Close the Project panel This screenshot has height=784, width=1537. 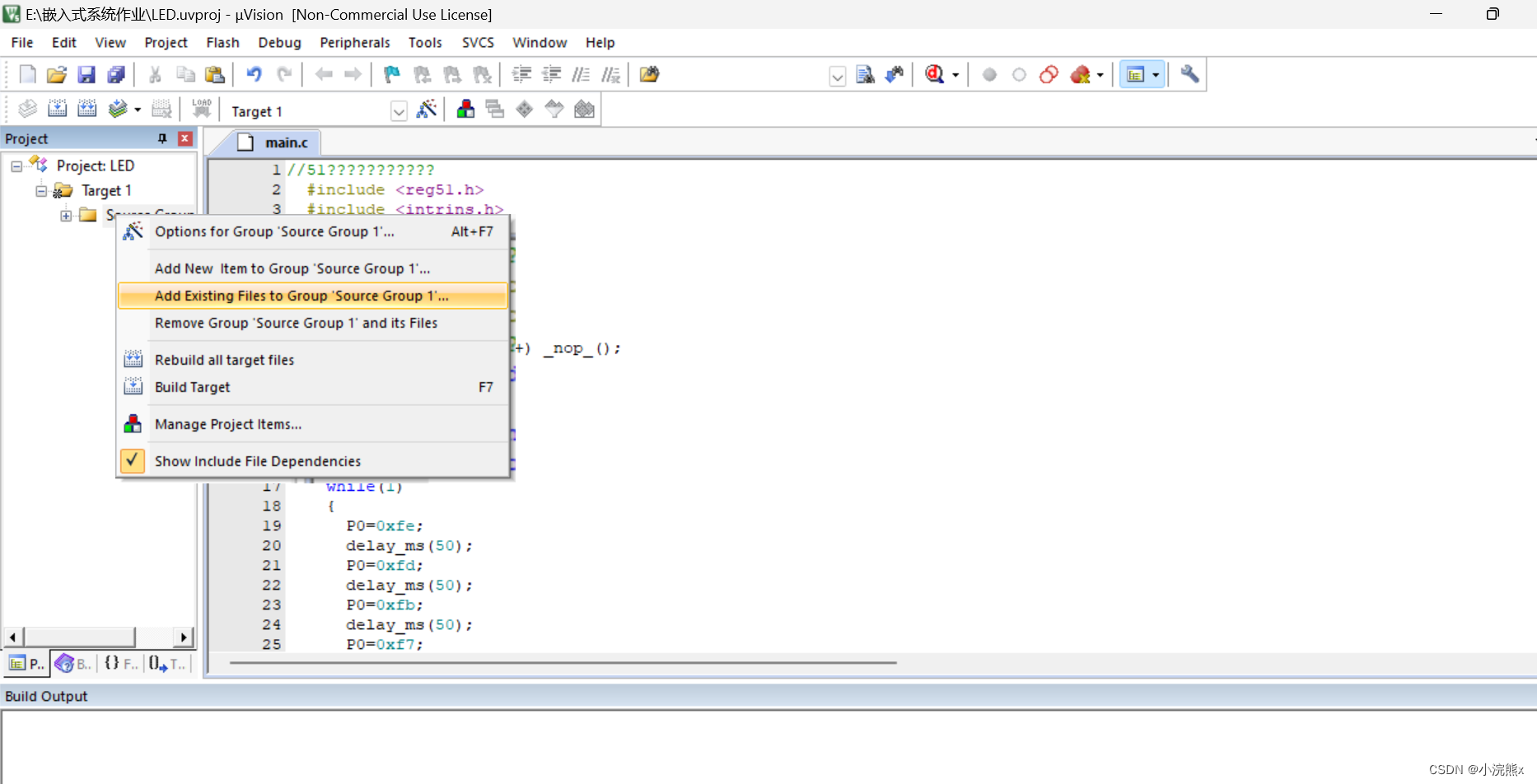point(185,138)
